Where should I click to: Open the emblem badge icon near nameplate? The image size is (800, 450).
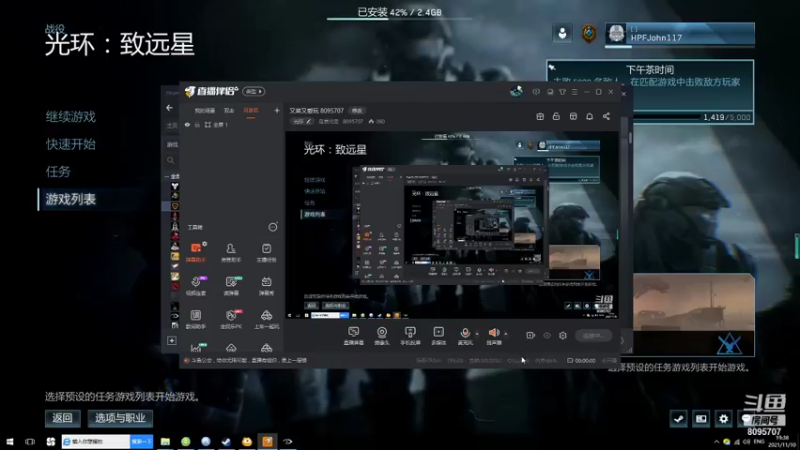[x=589, y=34]
